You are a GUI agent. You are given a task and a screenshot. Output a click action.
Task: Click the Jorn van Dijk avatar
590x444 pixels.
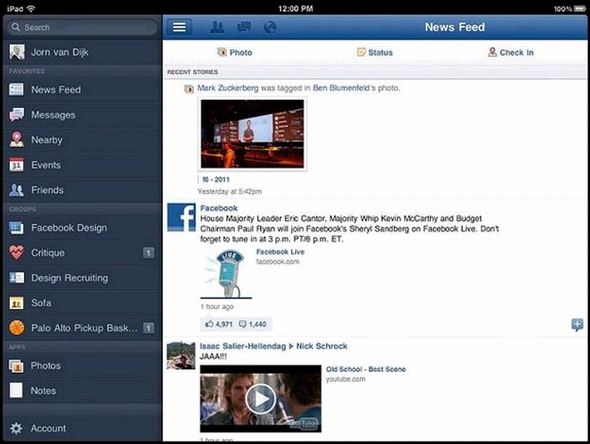coord(17,52)
